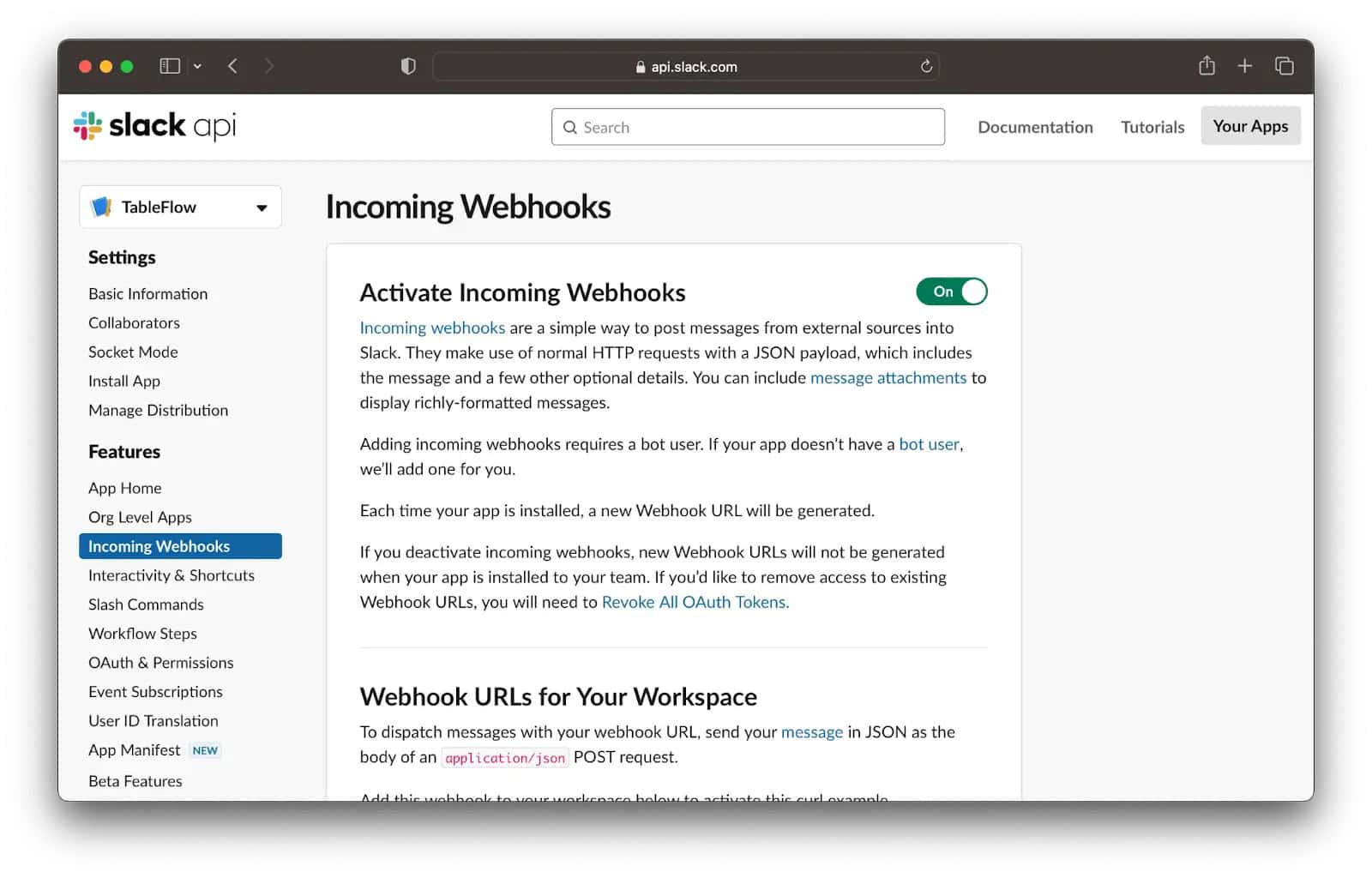Click the OAuth & Permissions sidebar item
Viewport: 1372px width, 878px height.
tap(159, 662)
